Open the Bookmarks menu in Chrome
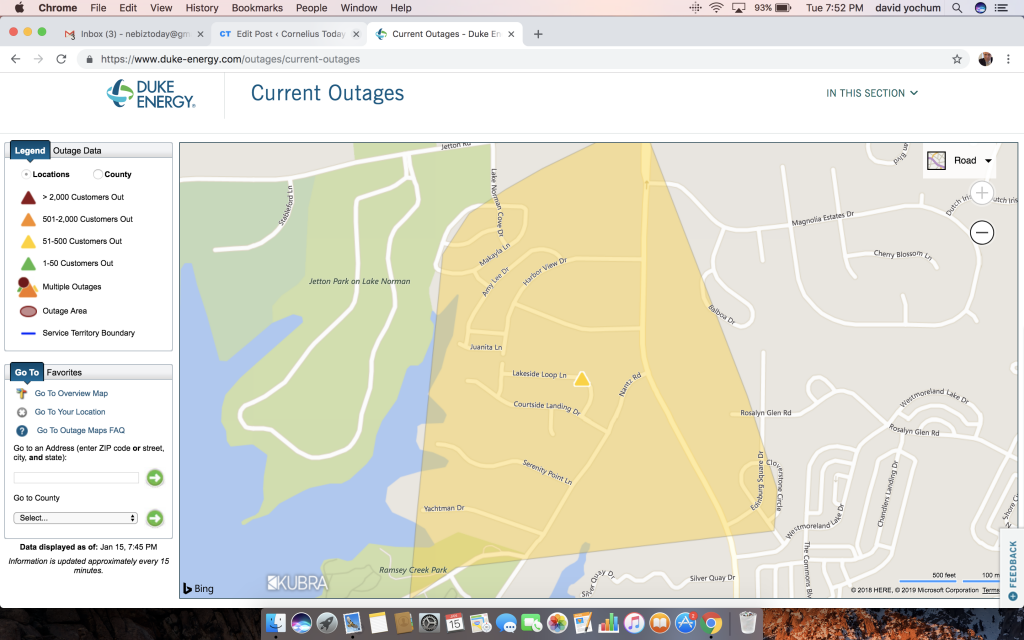 pyautogui.click(x=257, y=8)
